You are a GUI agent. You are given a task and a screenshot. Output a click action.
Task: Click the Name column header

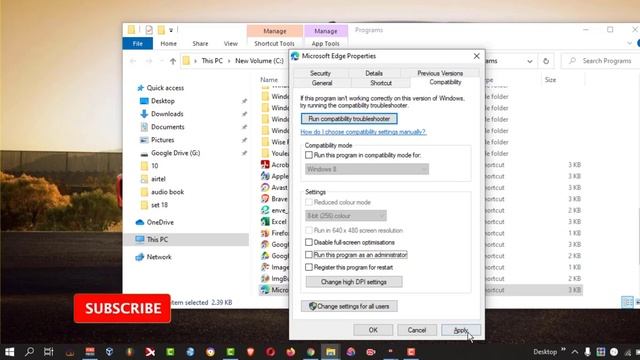pyautogui.click(x=269, y=80)
